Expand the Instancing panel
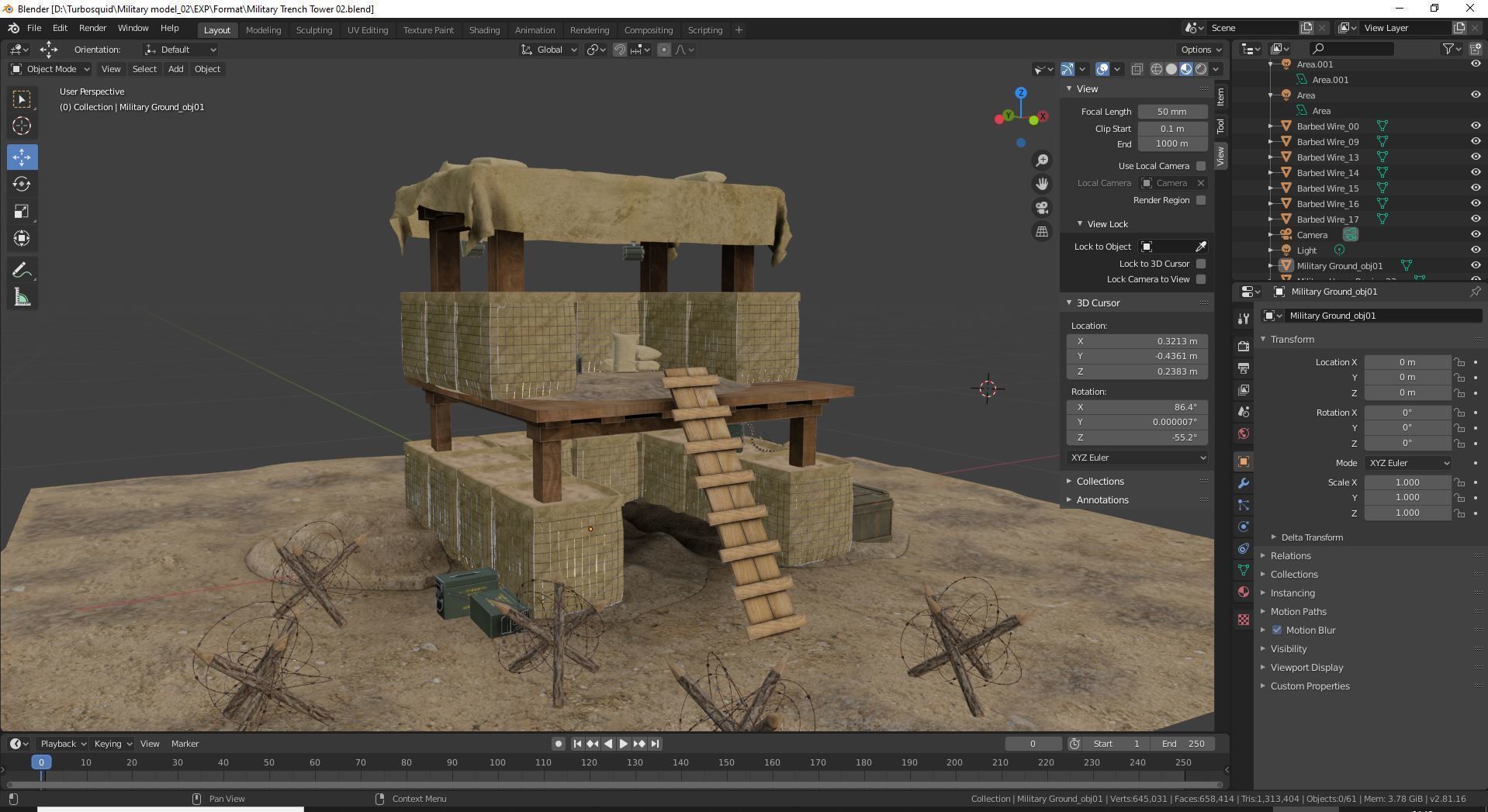Viewport: 1488px width, 812px height. coord(1292,593)
